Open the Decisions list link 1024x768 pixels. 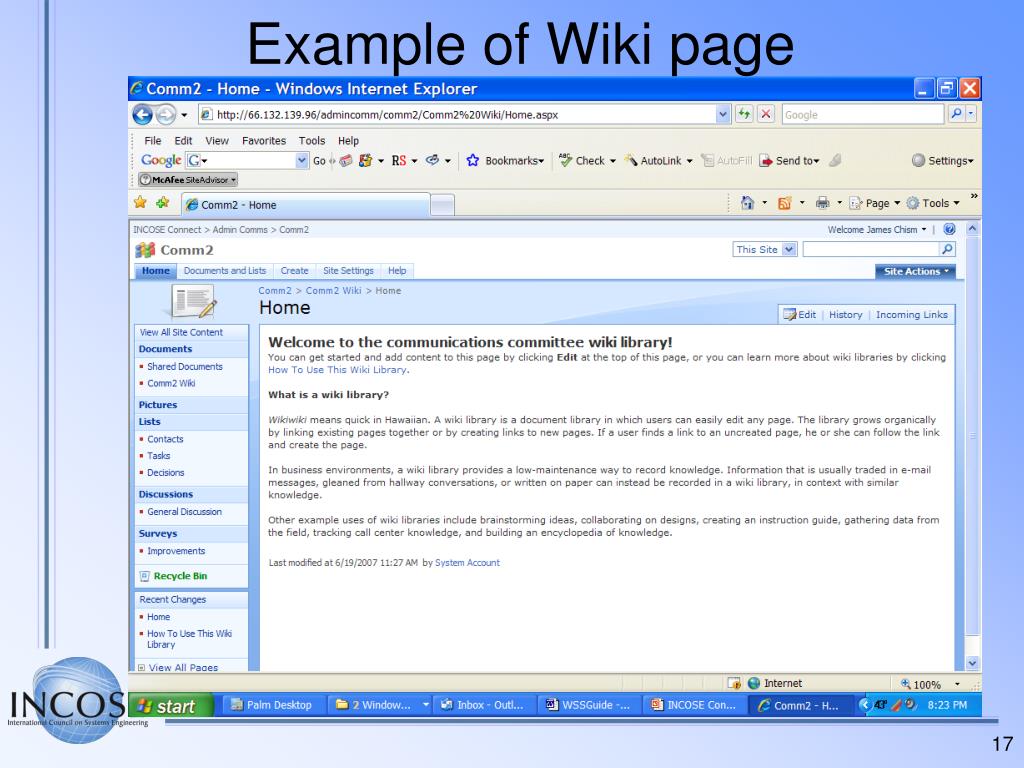[x=165, y=472]
